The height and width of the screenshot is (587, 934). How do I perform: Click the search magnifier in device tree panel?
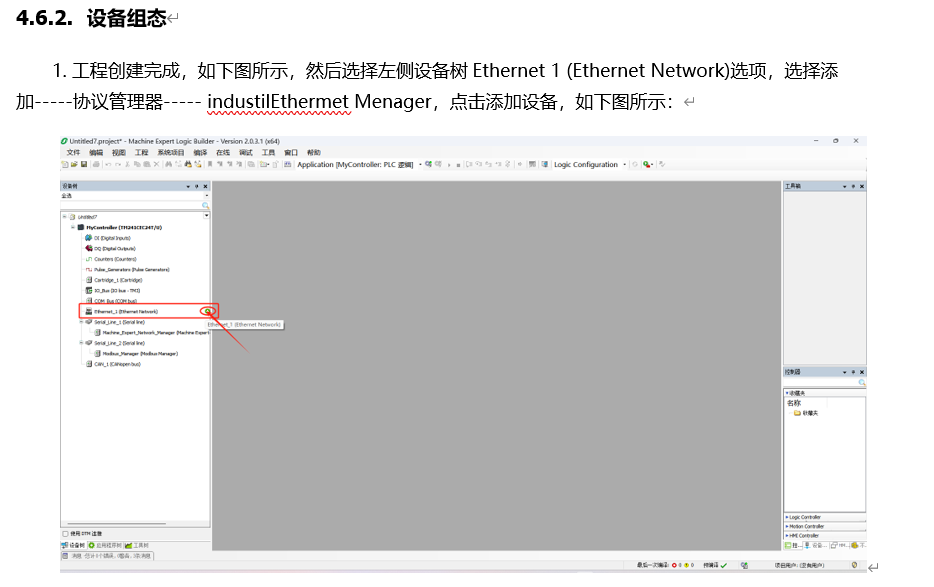click(206, 206)
